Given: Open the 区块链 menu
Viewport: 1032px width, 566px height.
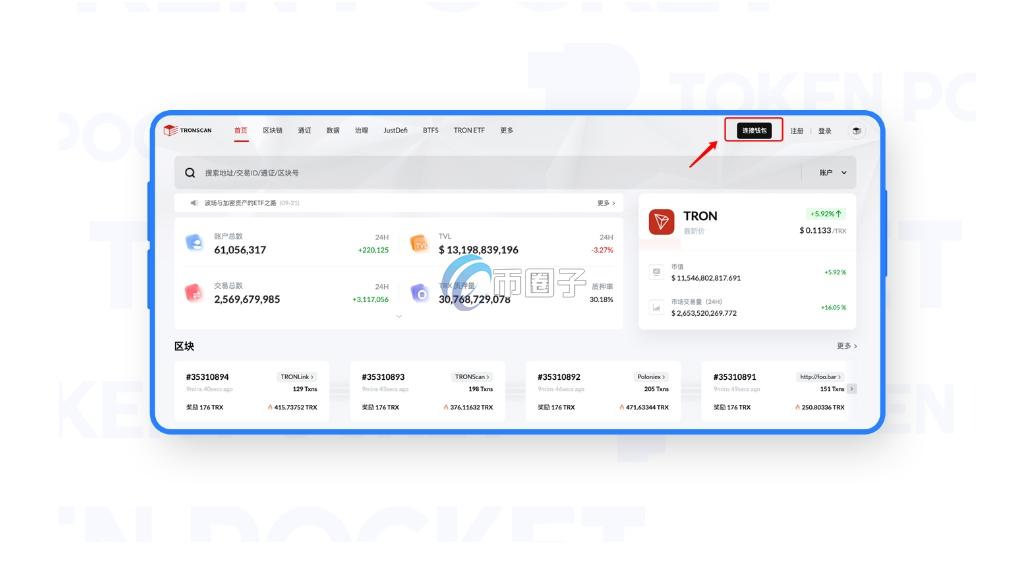Looking at the screenshot, I should pos(272,130).
